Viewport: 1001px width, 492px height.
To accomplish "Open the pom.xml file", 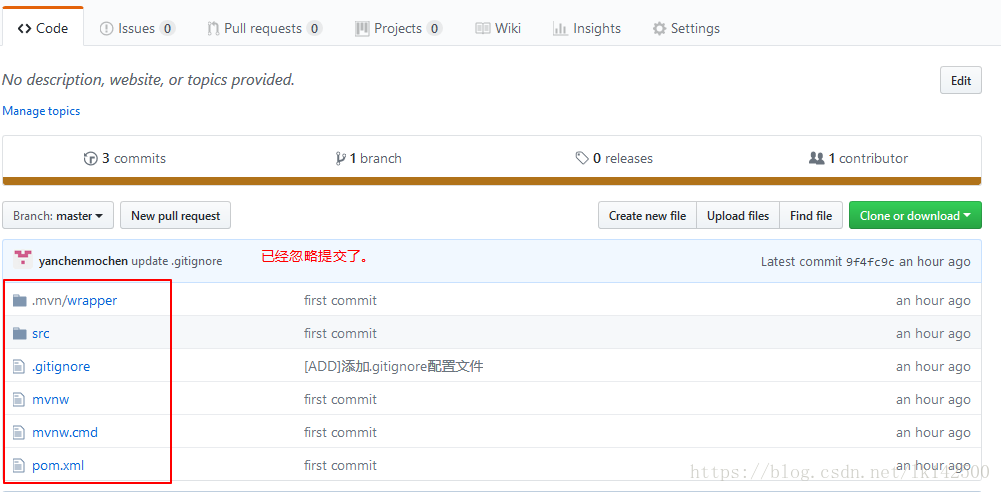I will [57, 466].
